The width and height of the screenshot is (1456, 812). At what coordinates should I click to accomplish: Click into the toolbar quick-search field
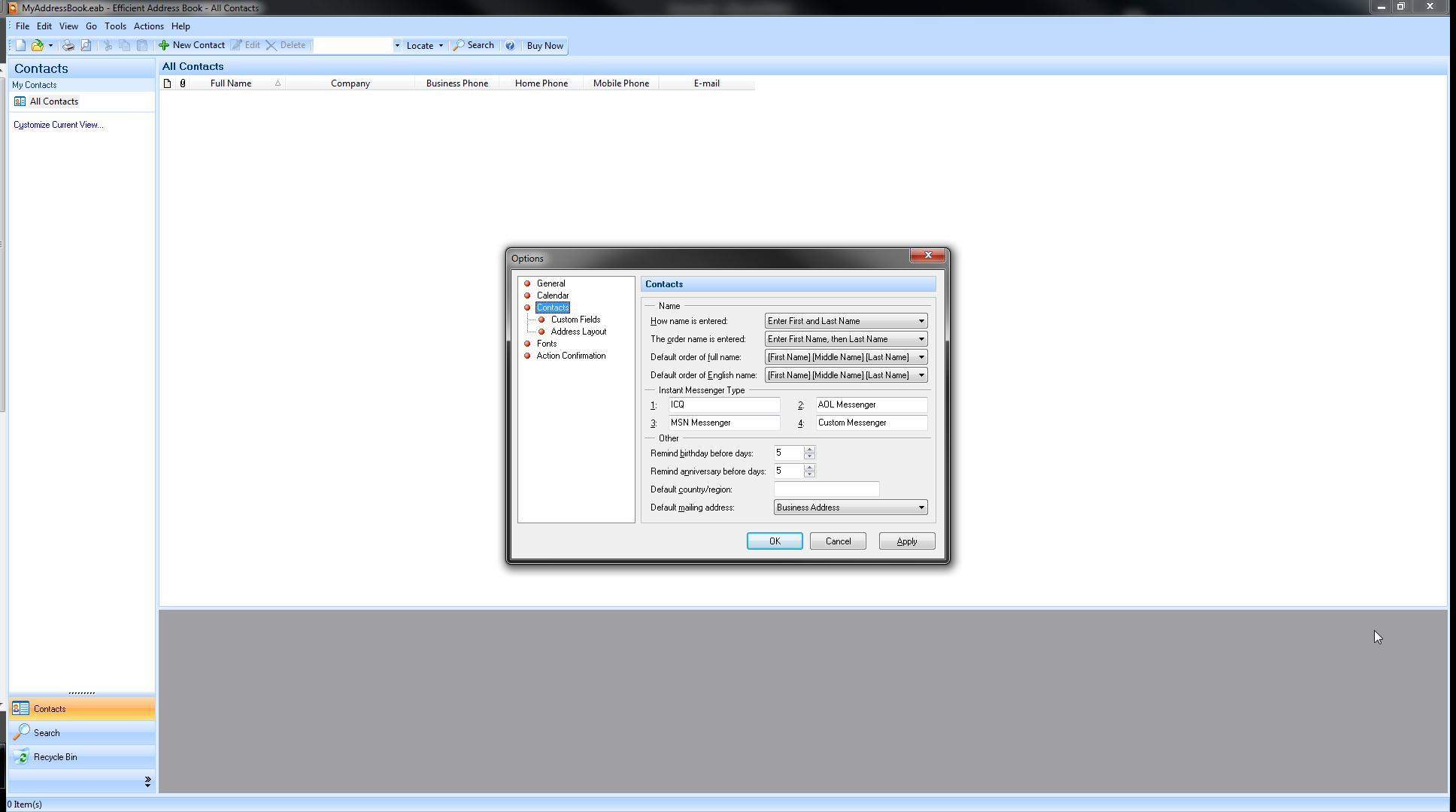click(353, 45)
